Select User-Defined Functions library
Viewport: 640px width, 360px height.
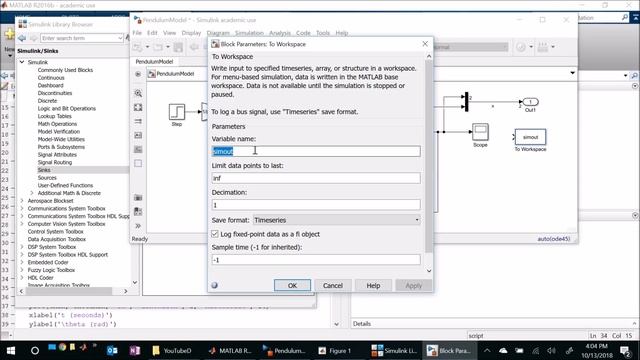(x=65, y=185)
